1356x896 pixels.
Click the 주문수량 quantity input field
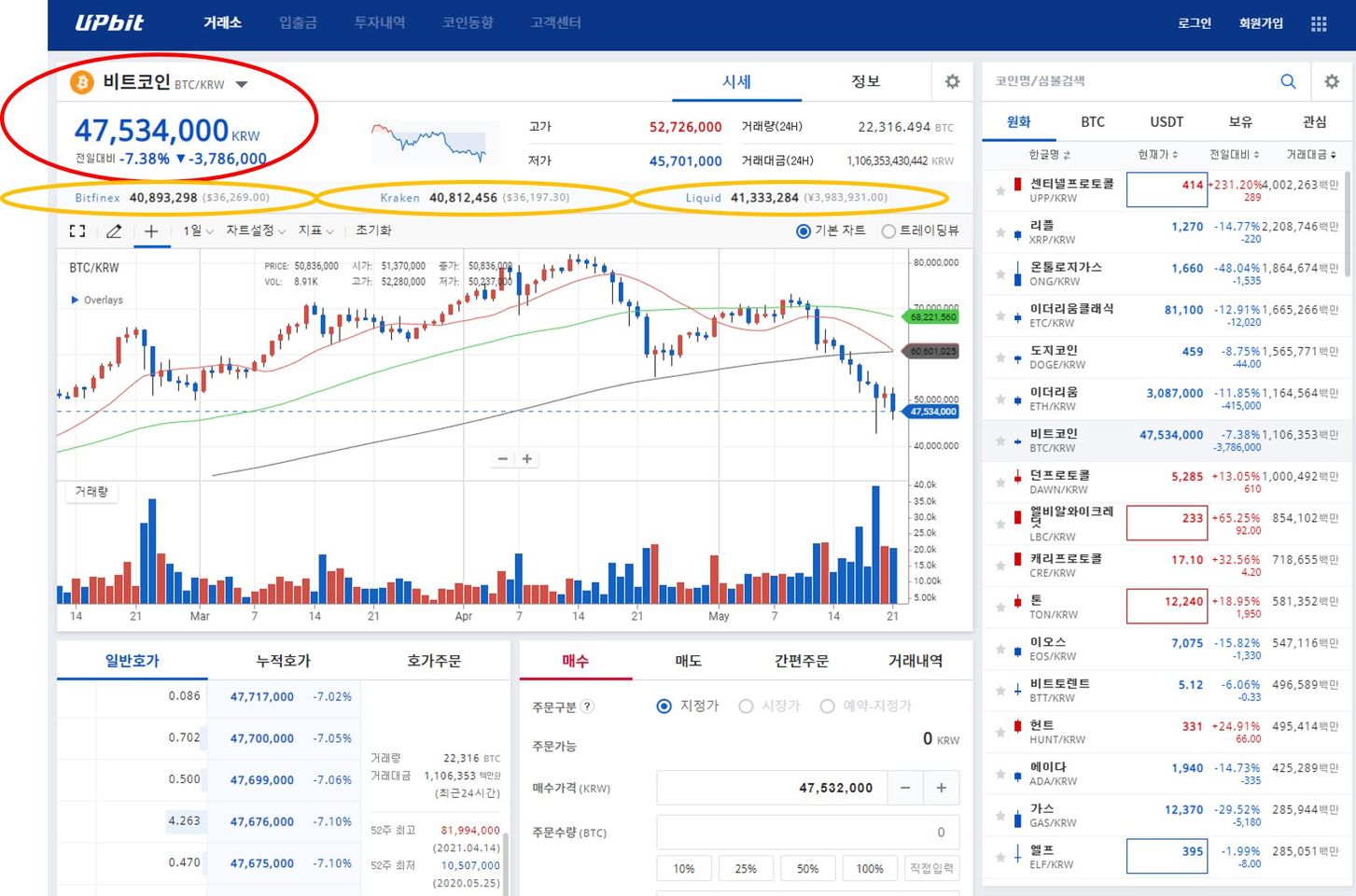[x=807, y=832]
